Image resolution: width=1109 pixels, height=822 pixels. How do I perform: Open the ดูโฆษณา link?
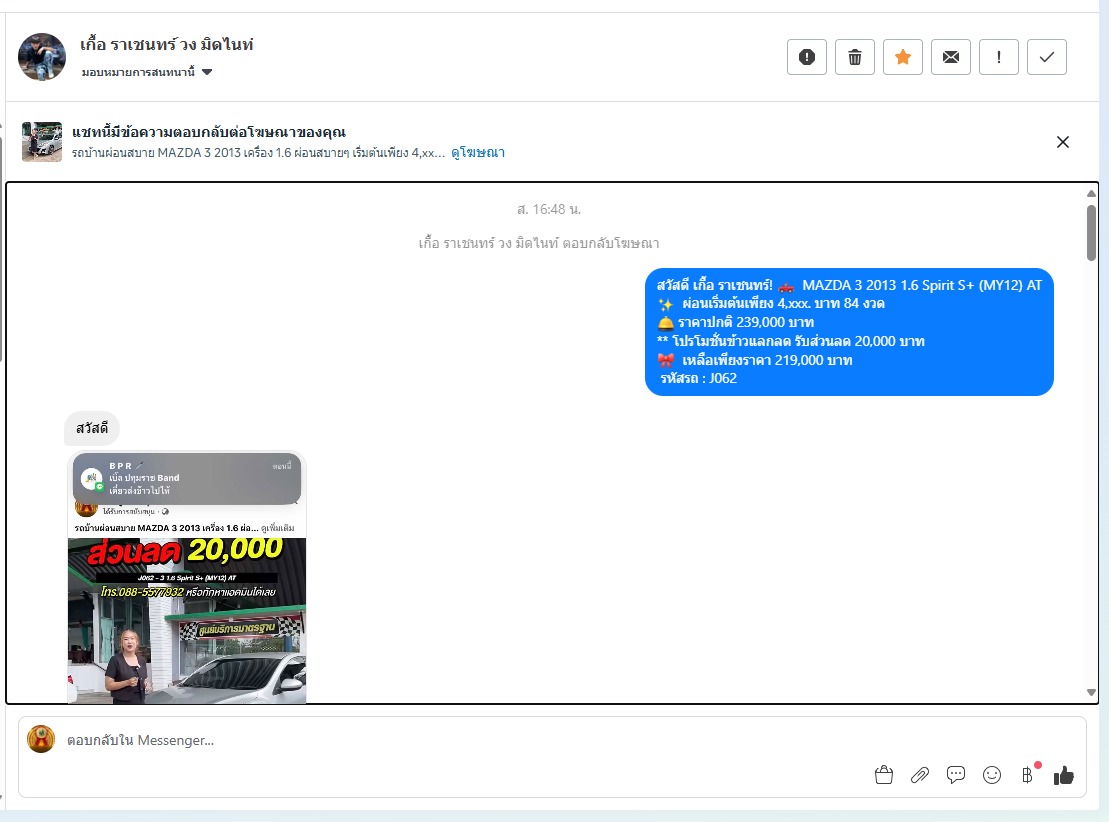point(478,152)
